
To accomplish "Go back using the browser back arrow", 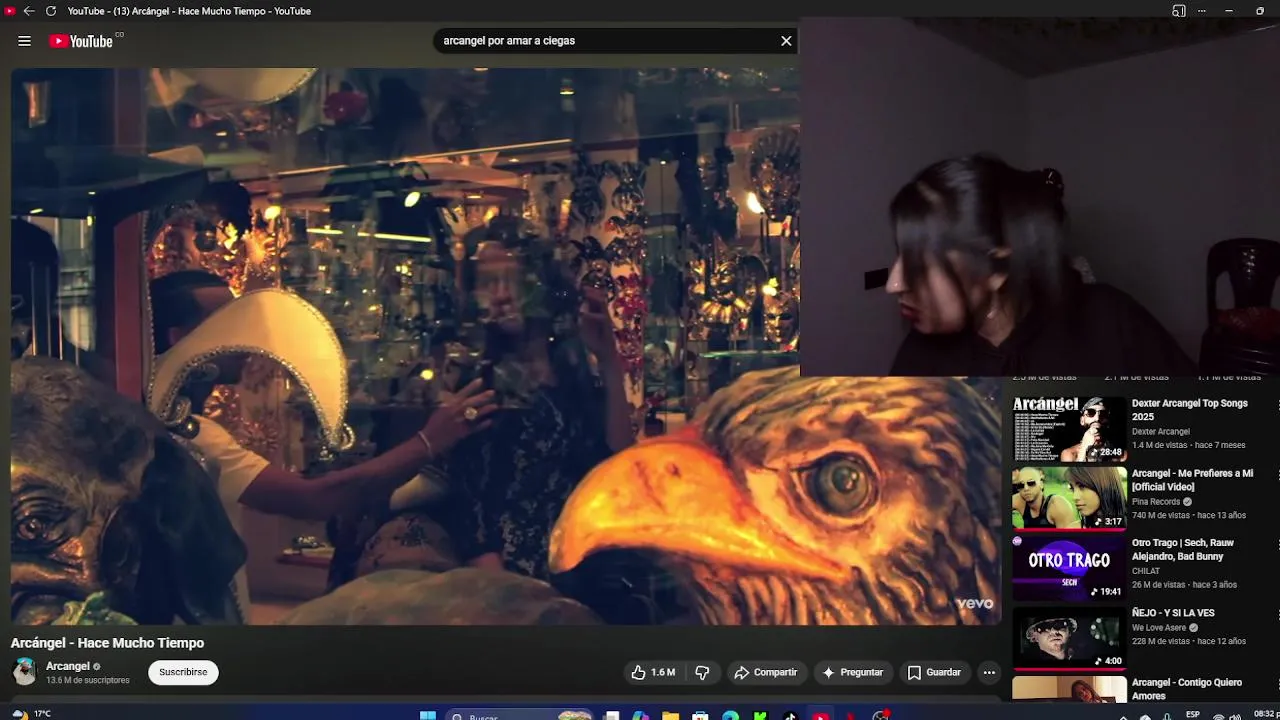I will pyautogui.click(x=29, y=11).
